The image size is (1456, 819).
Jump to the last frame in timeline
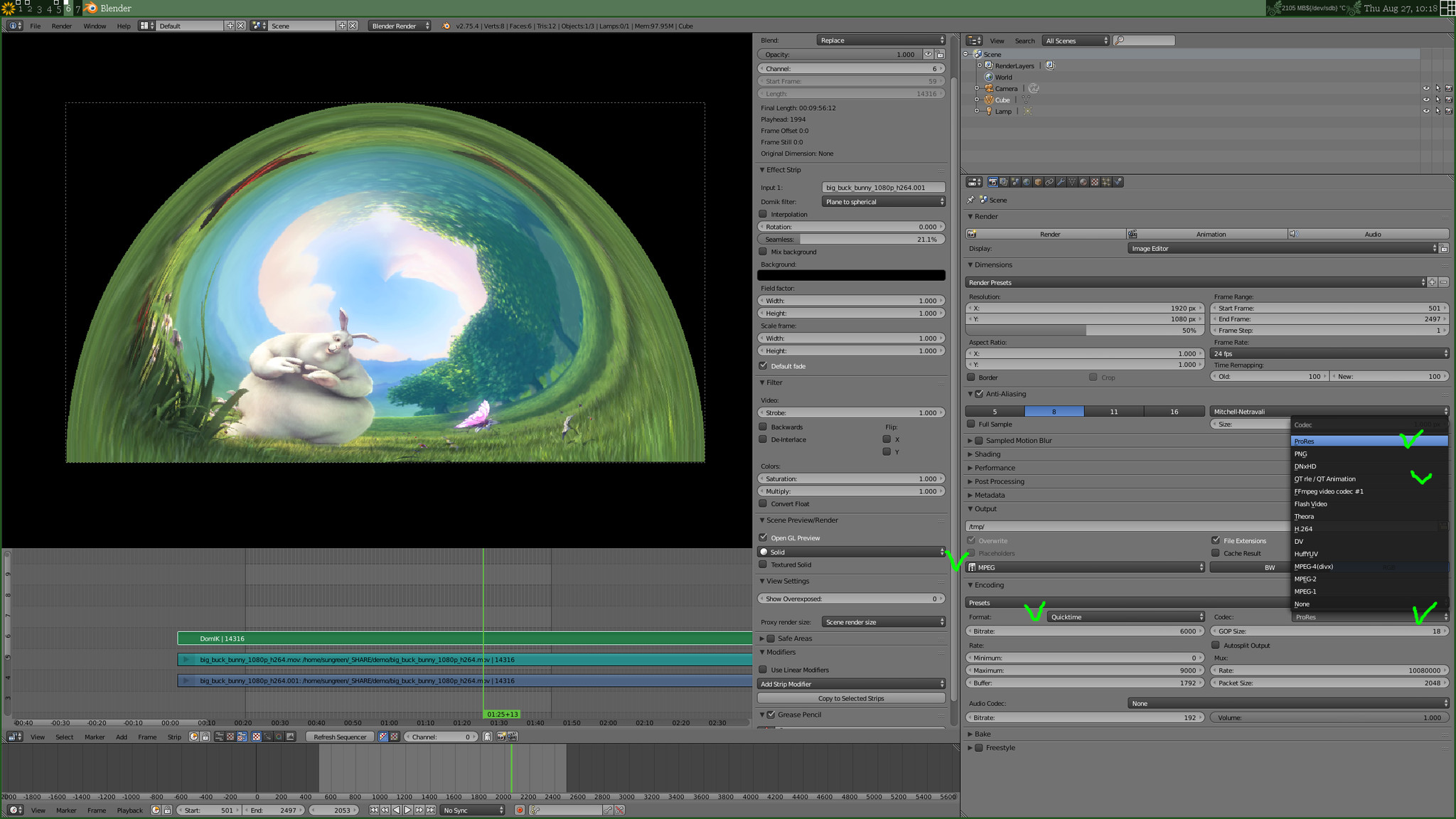coord(431,810)
